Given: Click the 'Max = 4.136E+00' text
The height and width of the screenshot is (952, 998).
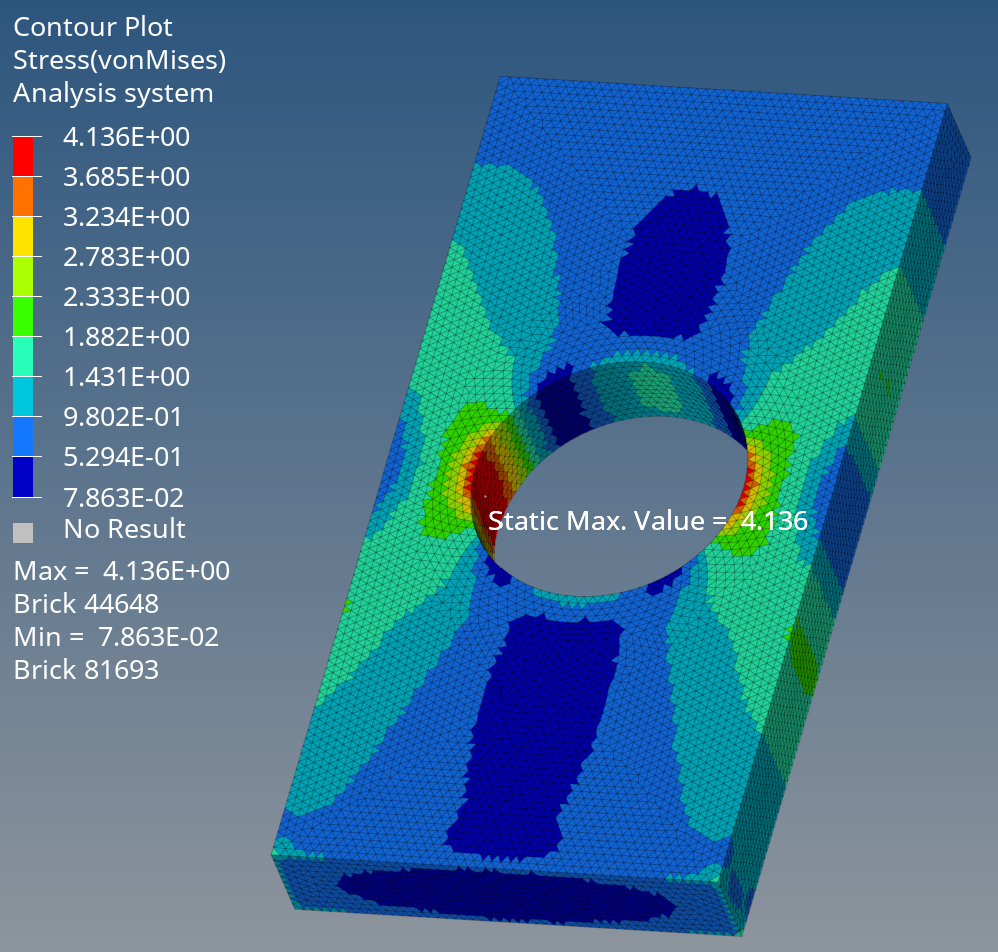Looking at the screenshot, I should point(122,571).
